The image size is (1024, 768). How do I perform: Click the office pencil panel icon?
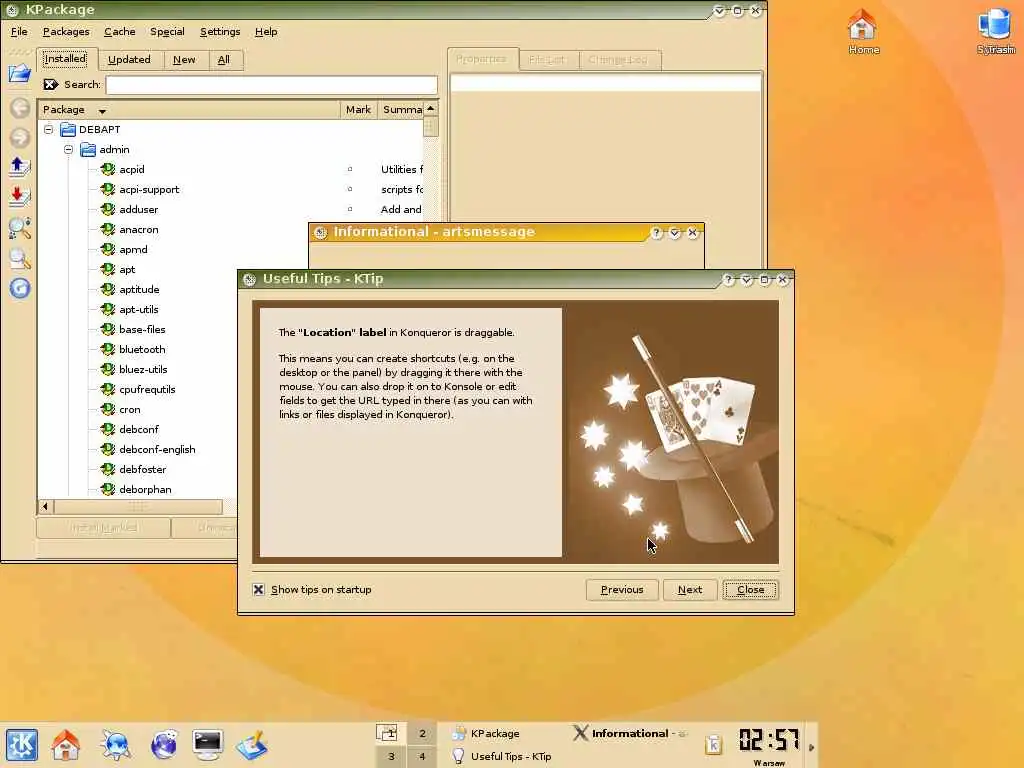tap(252, 745)
